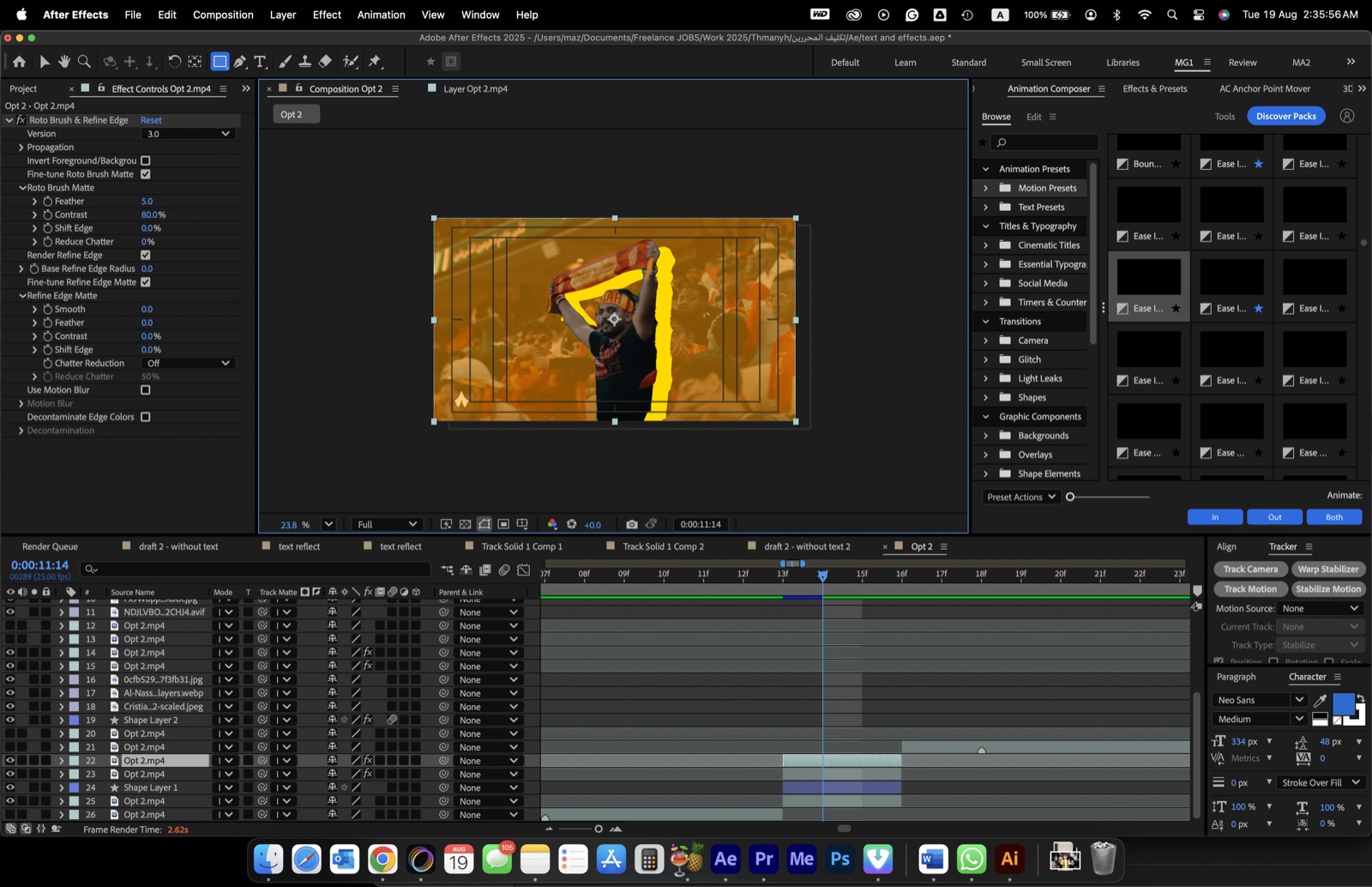
Task: Enable Decontaminate Edge Colors checkbox
Action: 146,417
